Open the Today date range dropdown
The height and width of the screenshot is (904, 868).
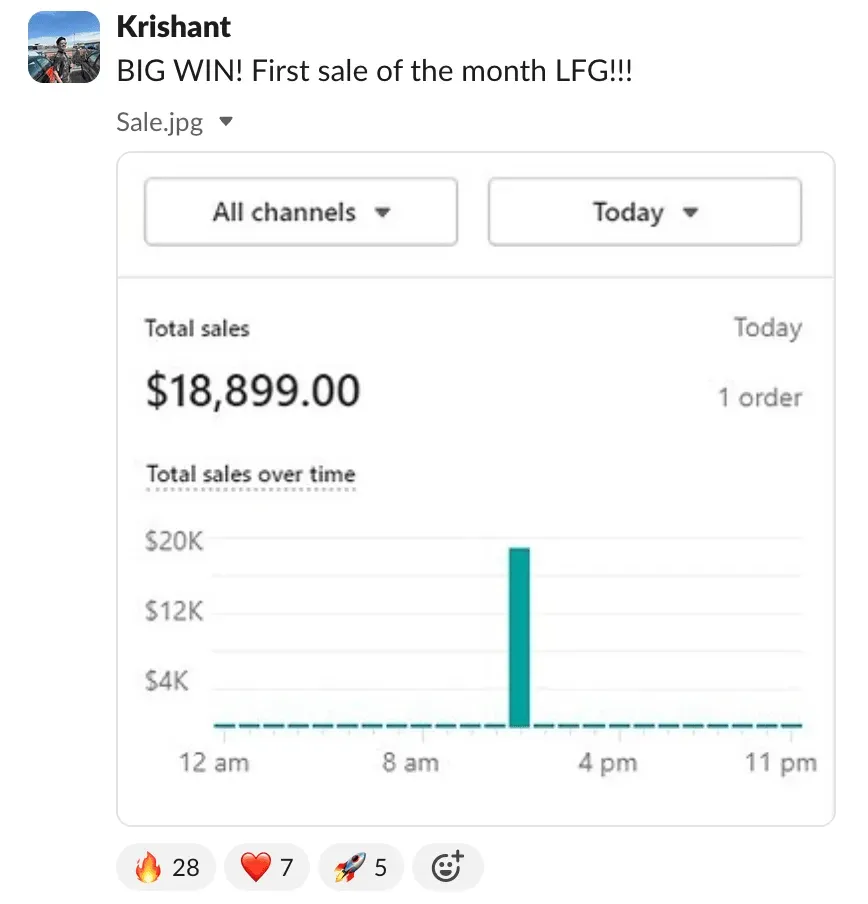(x=644, y=212)
